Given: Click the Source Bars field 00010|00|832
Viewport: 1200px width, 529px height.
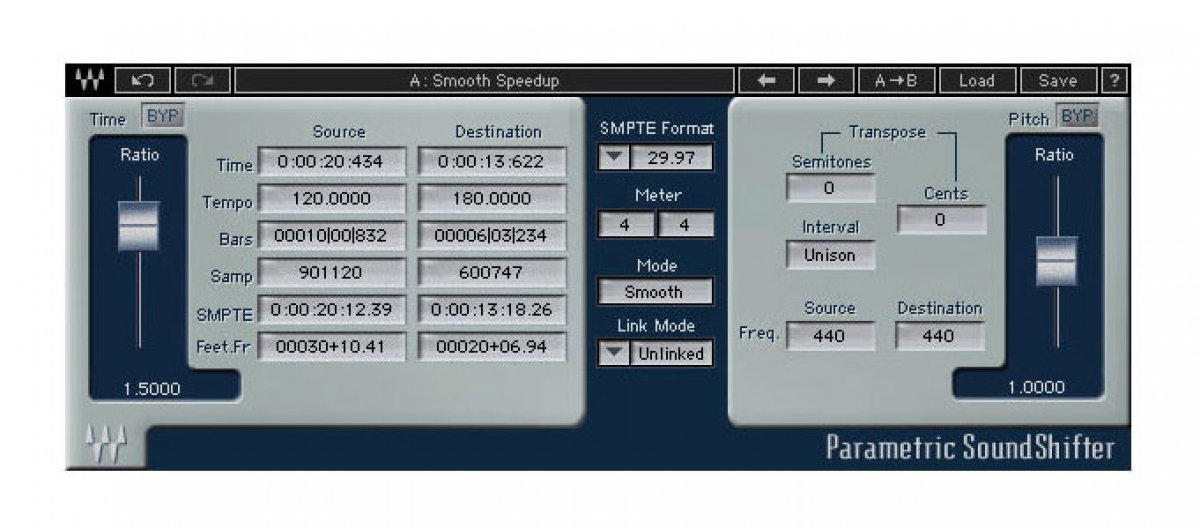Looking at the screenshot, I should [x=332, y=236].
